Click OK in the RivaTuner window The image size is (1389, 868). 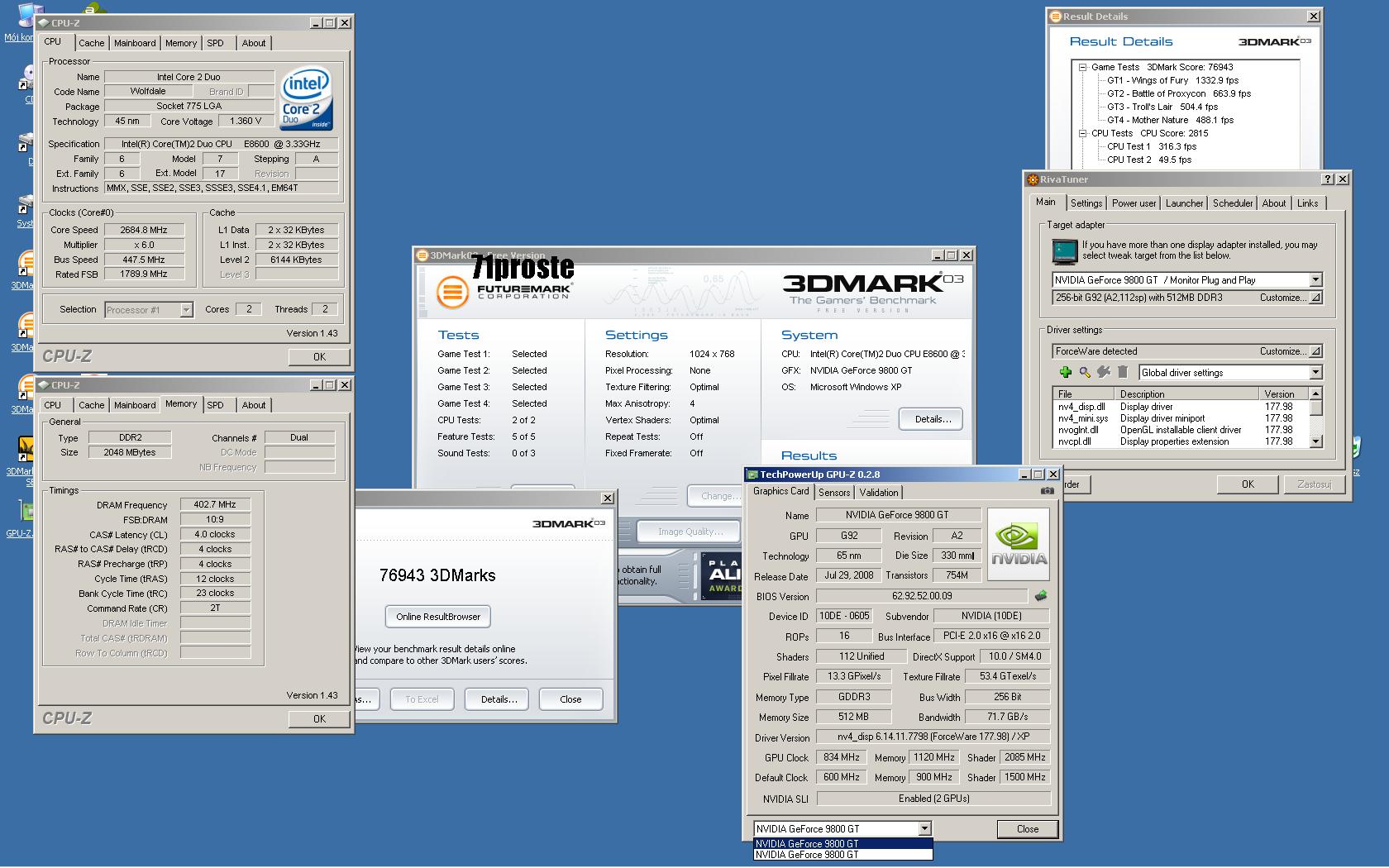point(1247,484)
